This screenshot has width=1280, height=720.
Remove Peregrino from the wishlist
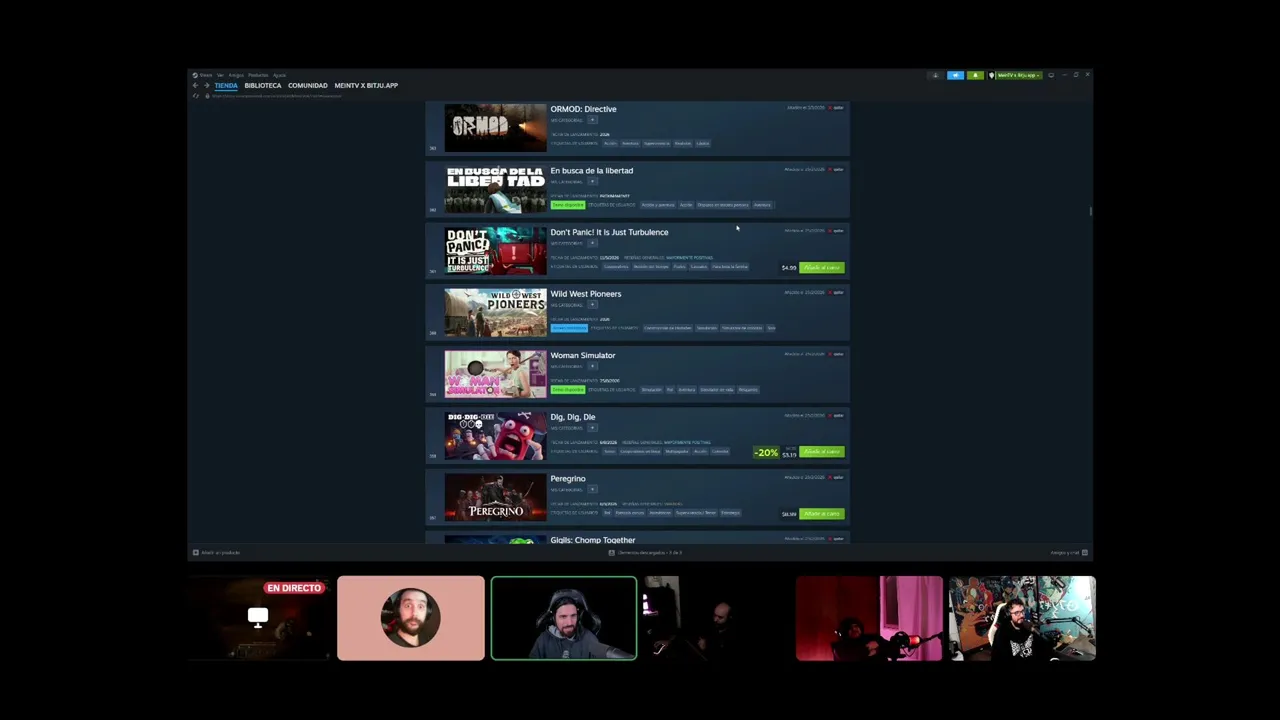click(x=836, y=478)
